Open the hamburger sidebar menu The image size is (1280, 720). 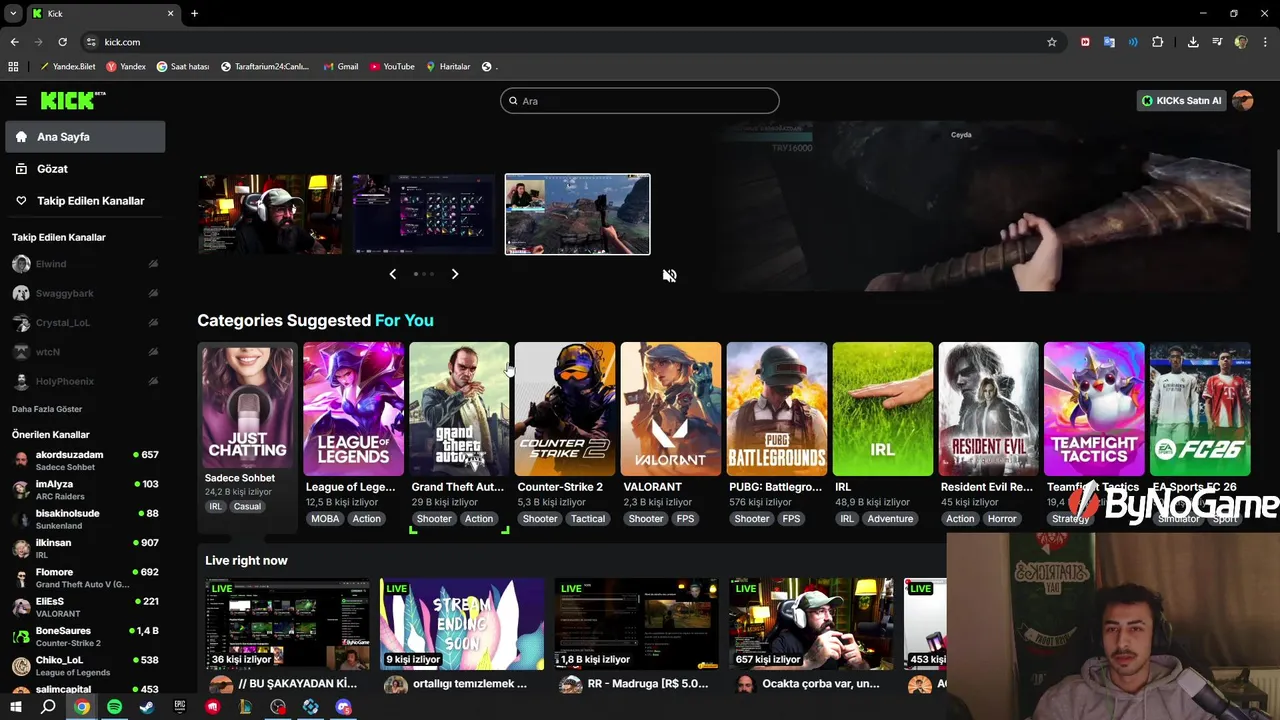tap(21, 101)
